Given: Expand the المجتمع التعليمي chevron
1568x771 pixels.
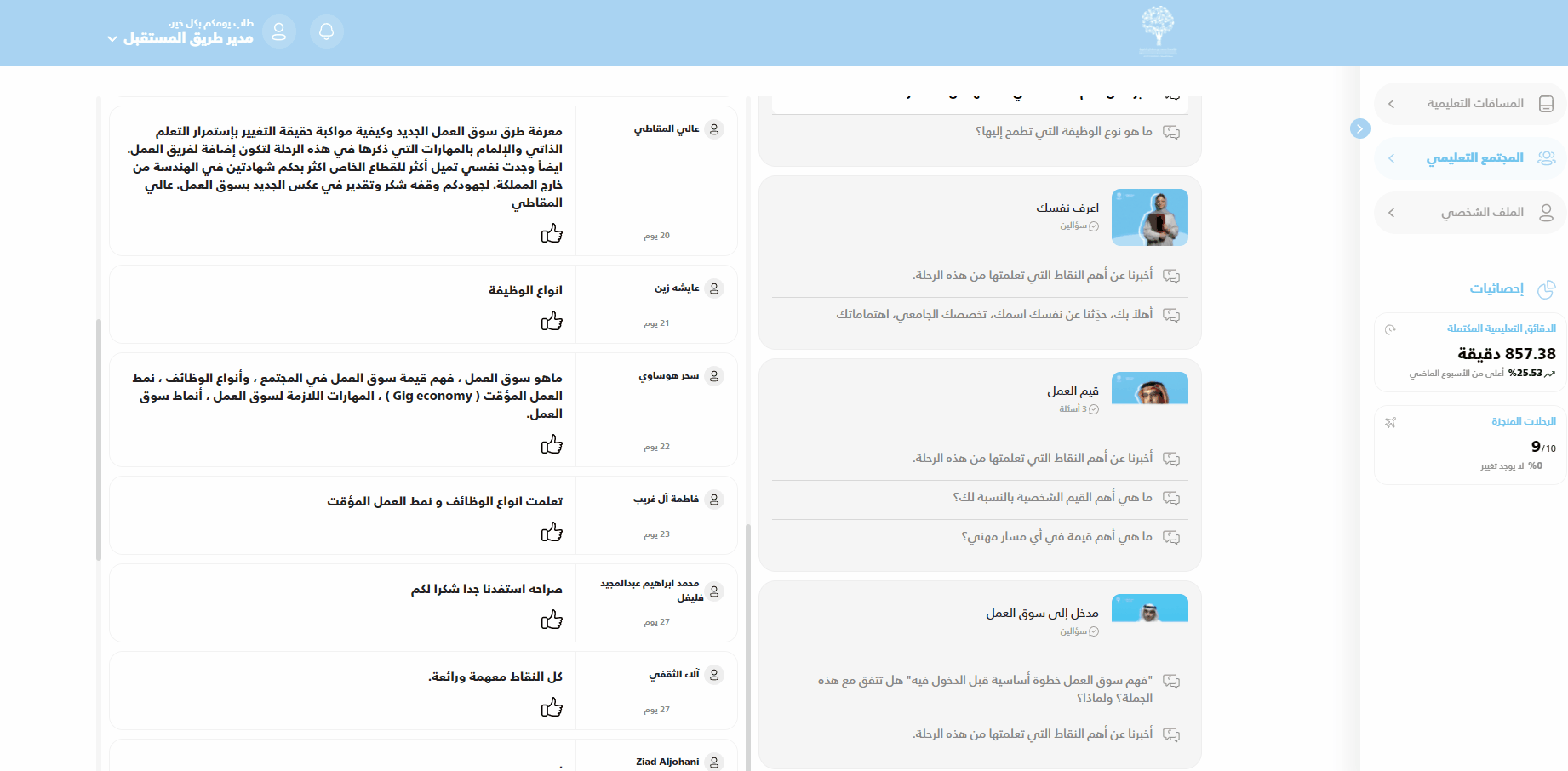Looking at the screenshot, I should [x=1391, y=158].
